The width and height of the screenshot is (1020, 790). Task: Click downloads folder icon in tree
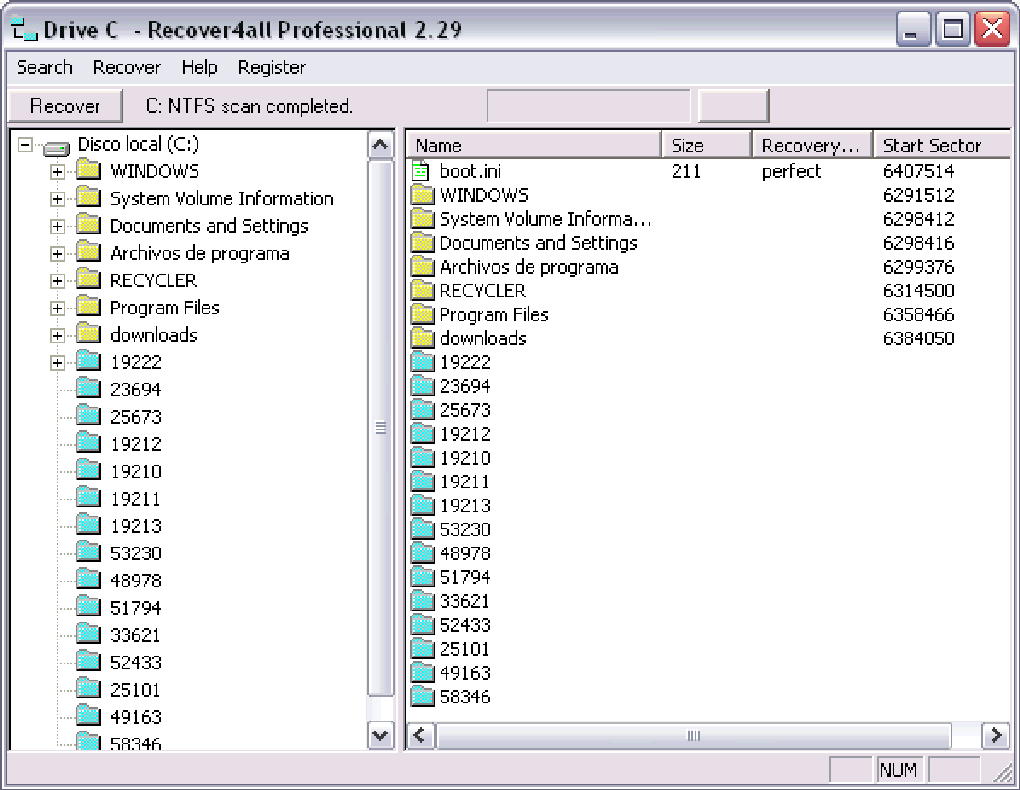pyautogui.click(x=88, y=334)
